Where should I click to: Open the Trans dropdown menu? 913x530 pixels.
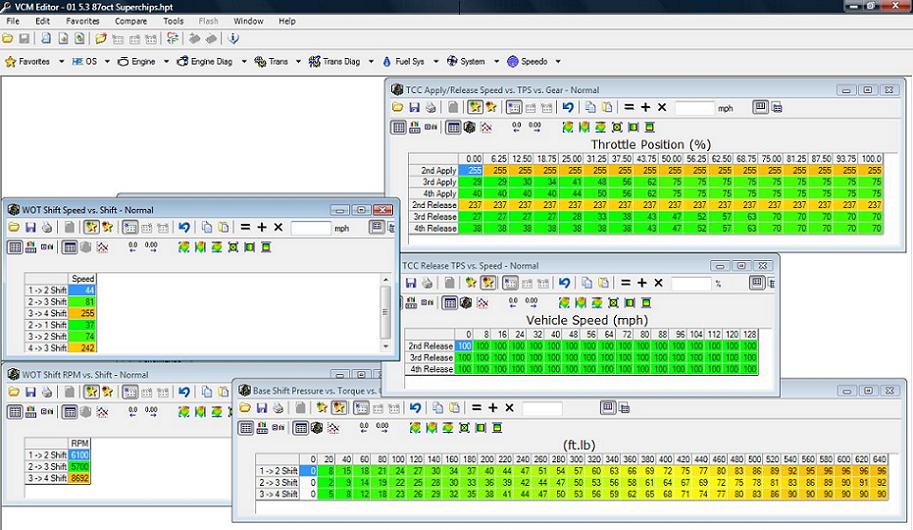[x=299, y=62]
